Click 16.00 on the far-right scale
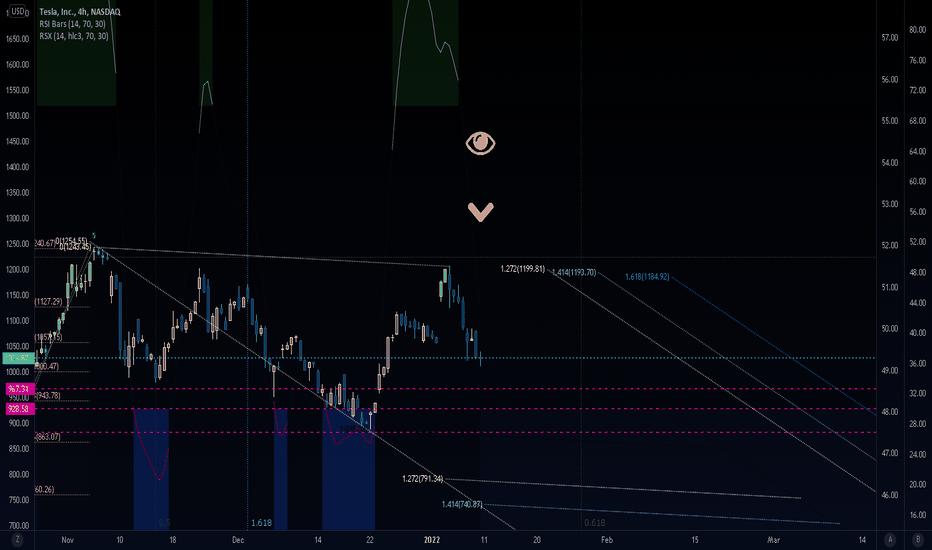The image size is (932, 550). pos(918,515)
